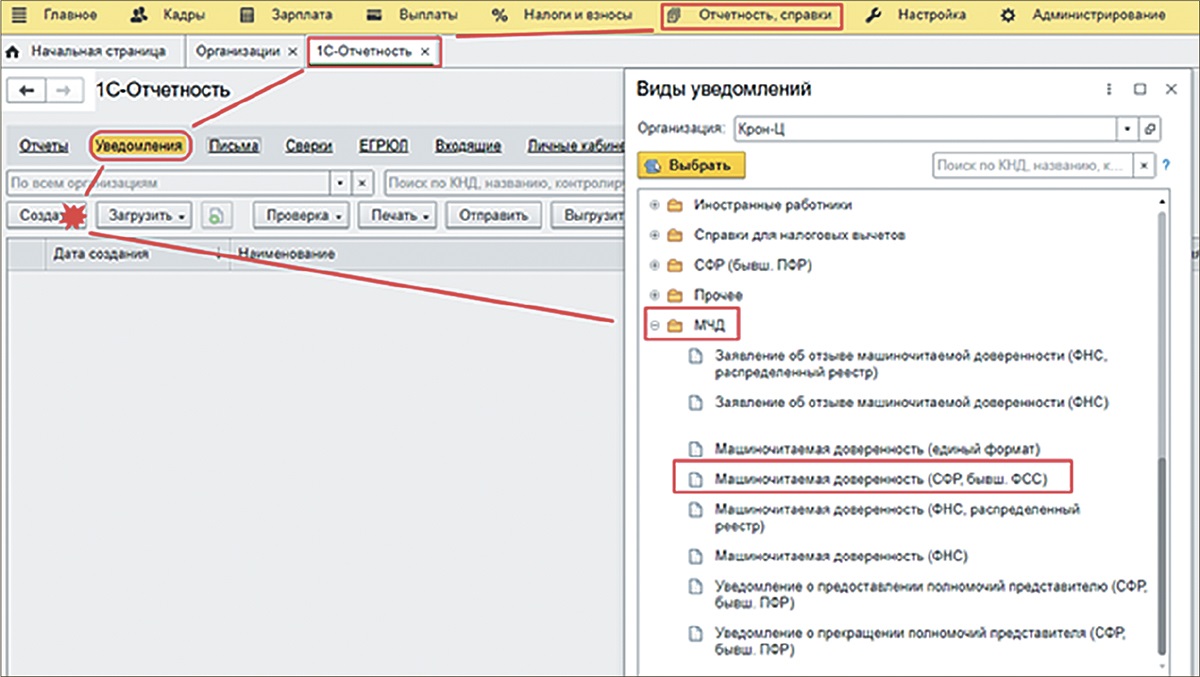
Task: Clear the organization filter with the x icon
Action: tap(363, 184)
